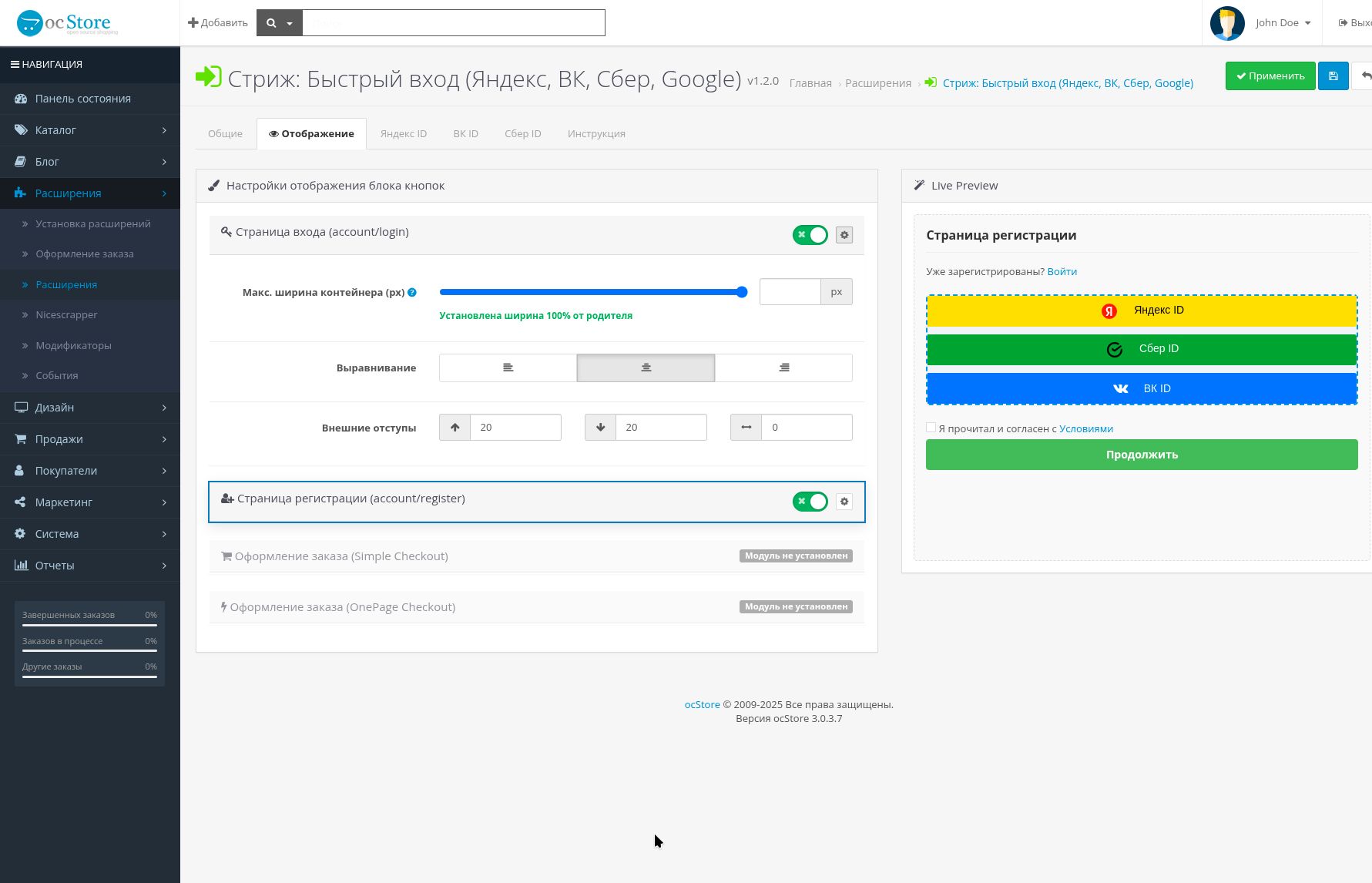Click the Завершенных заказов progress bar
This screenshot has height=883, width=1372.
[89, 625]
